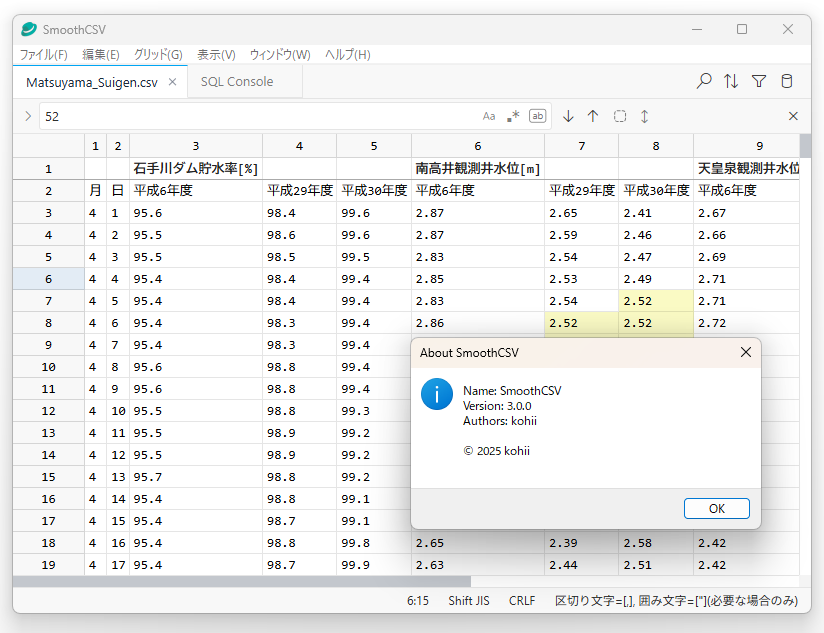Click the search text input field

250,116
